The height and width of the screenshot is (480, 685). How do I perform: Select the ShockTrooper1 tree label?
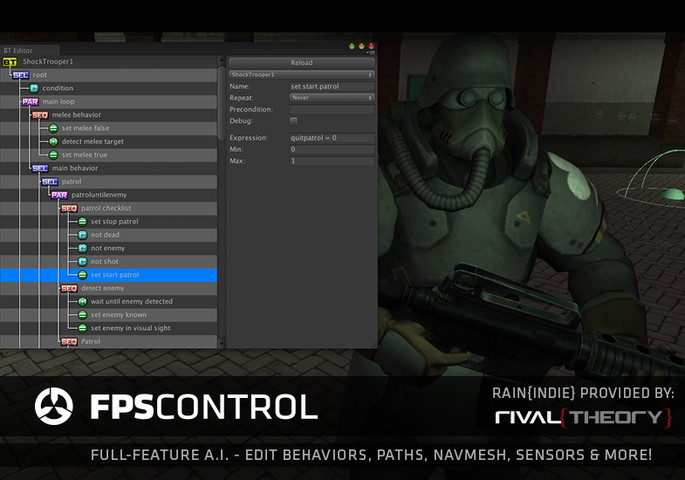pyautogui.click(x=48, y=62)
